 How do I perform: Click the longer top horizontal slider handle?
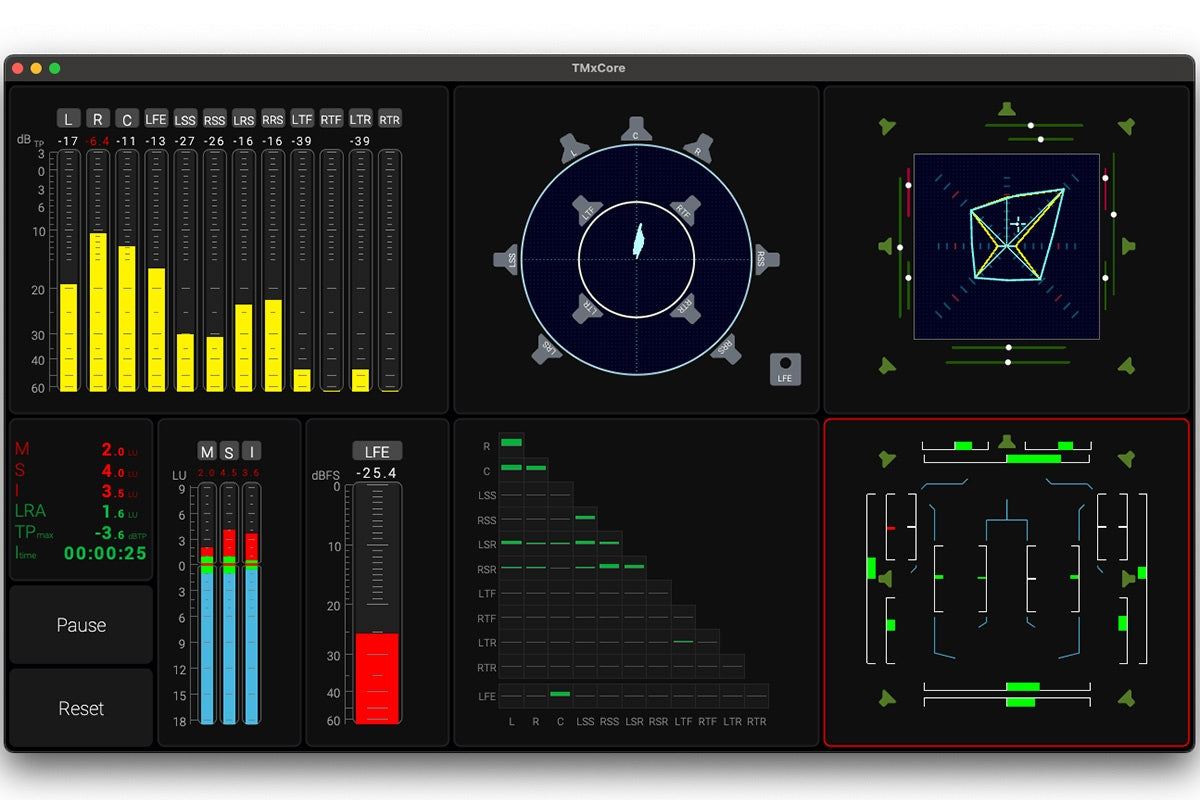tap(1030, 125)
